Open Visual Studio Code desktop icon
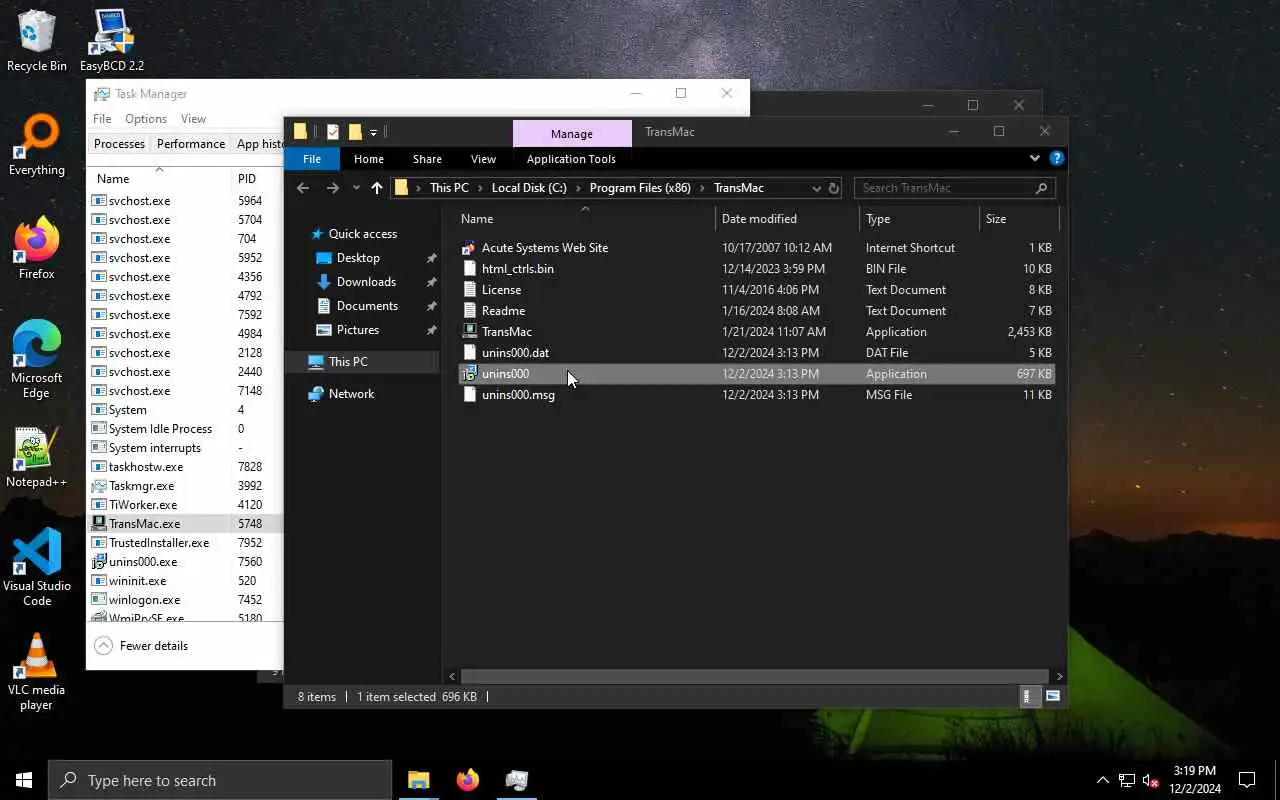This screenshot has width=1280, height=800. [x=36, y=568]
